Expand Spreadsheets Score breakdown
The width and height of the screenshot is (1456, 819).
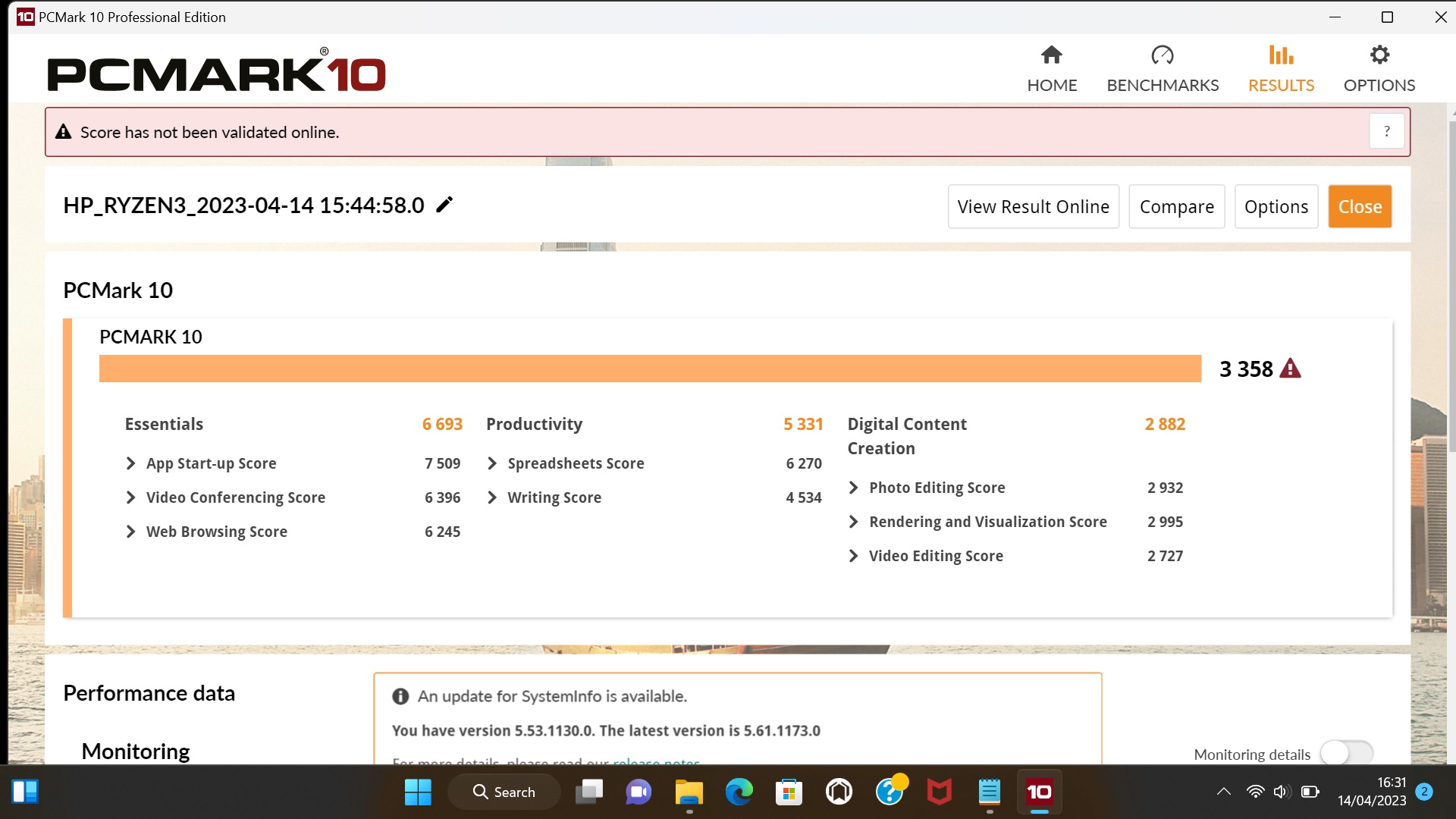pyautogui.click(x=492, y=463)
